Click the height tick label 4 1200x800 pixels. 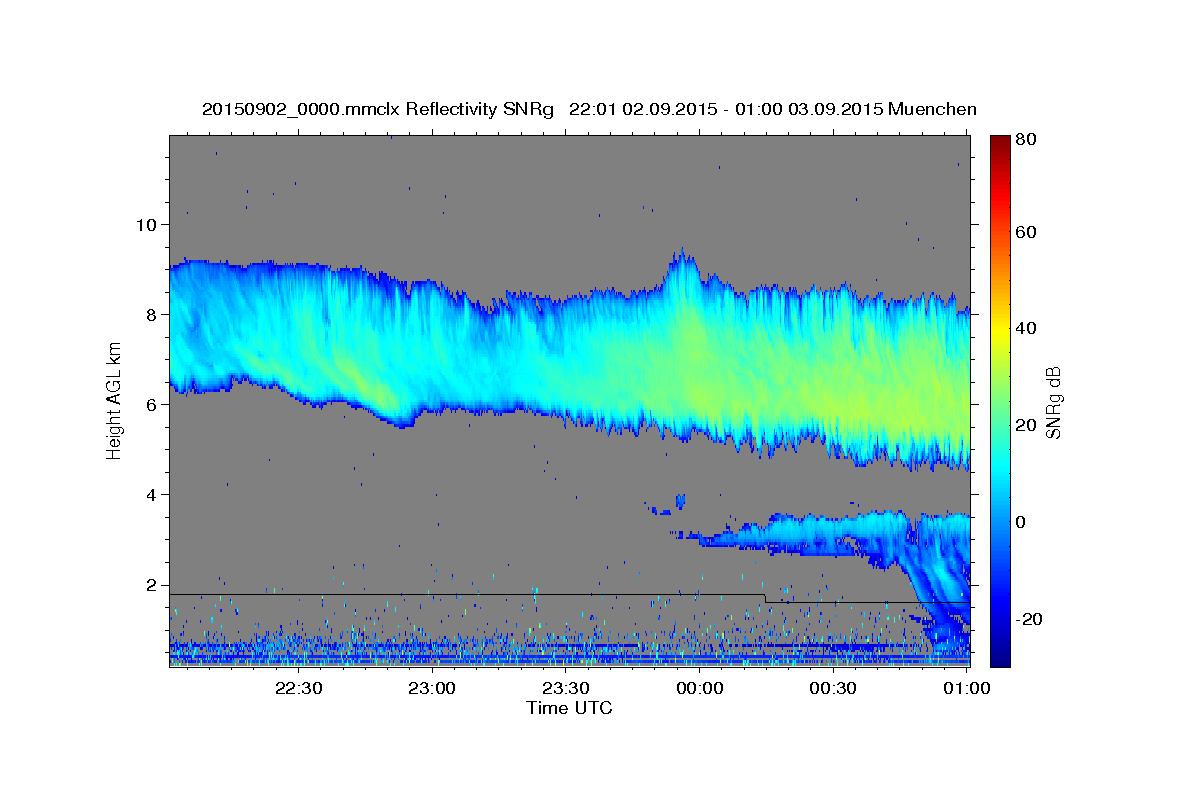click(x=151, y=495)
